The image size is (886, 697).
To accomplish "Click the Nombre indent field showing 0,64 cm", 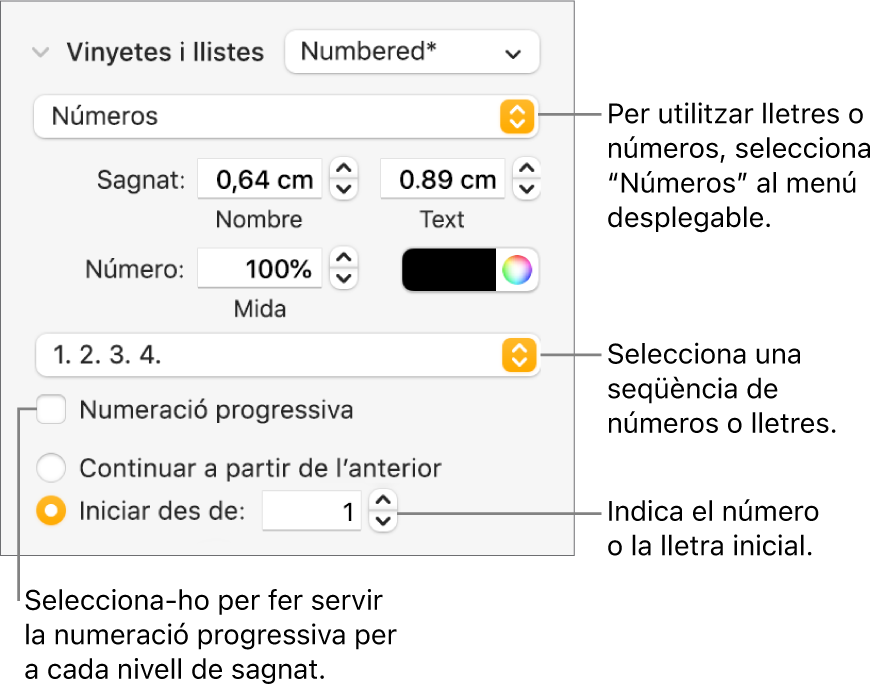I will 259,179.
